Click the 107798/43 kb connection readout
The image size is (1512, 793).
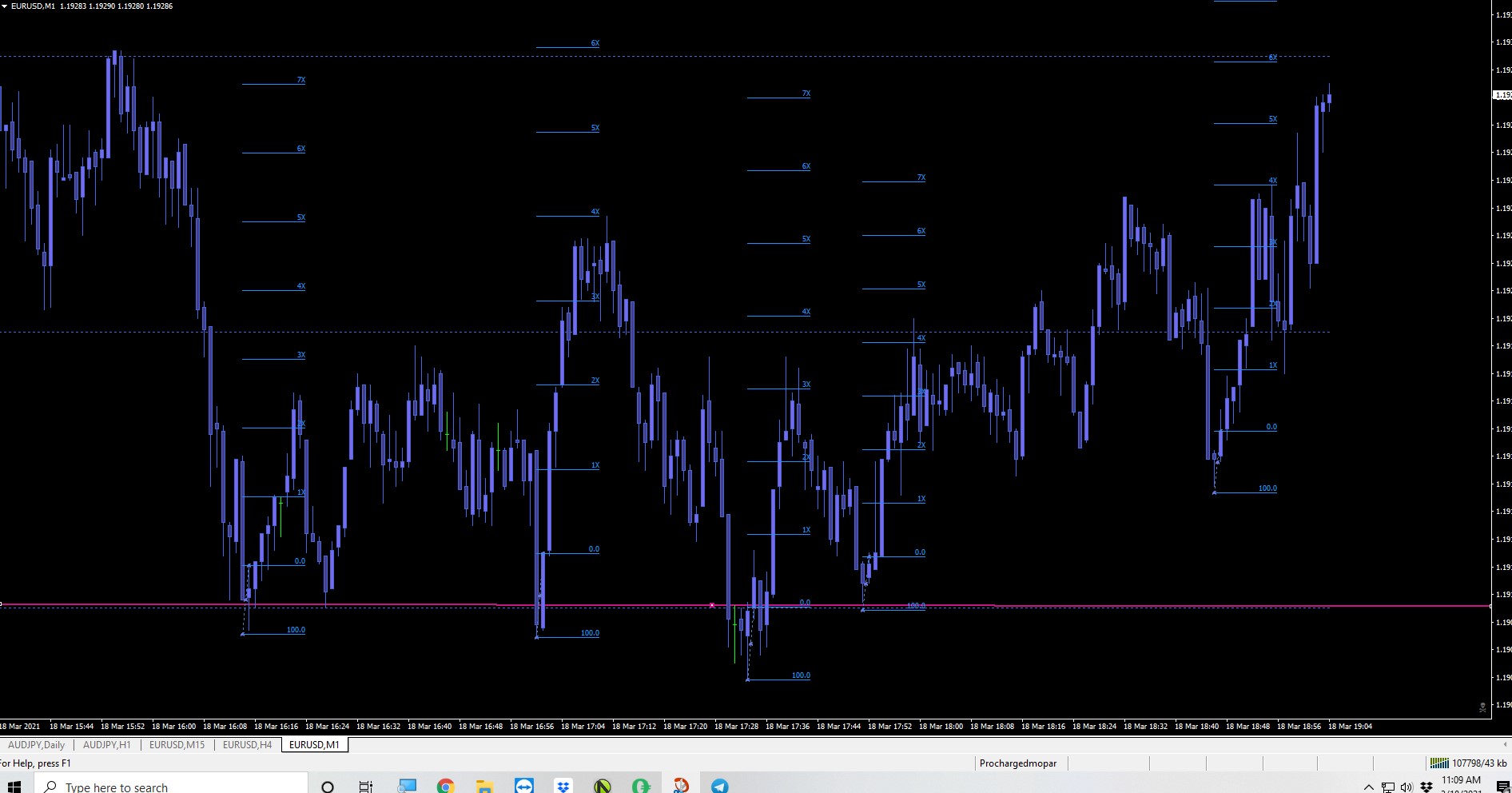click(x=1479, y=763)
